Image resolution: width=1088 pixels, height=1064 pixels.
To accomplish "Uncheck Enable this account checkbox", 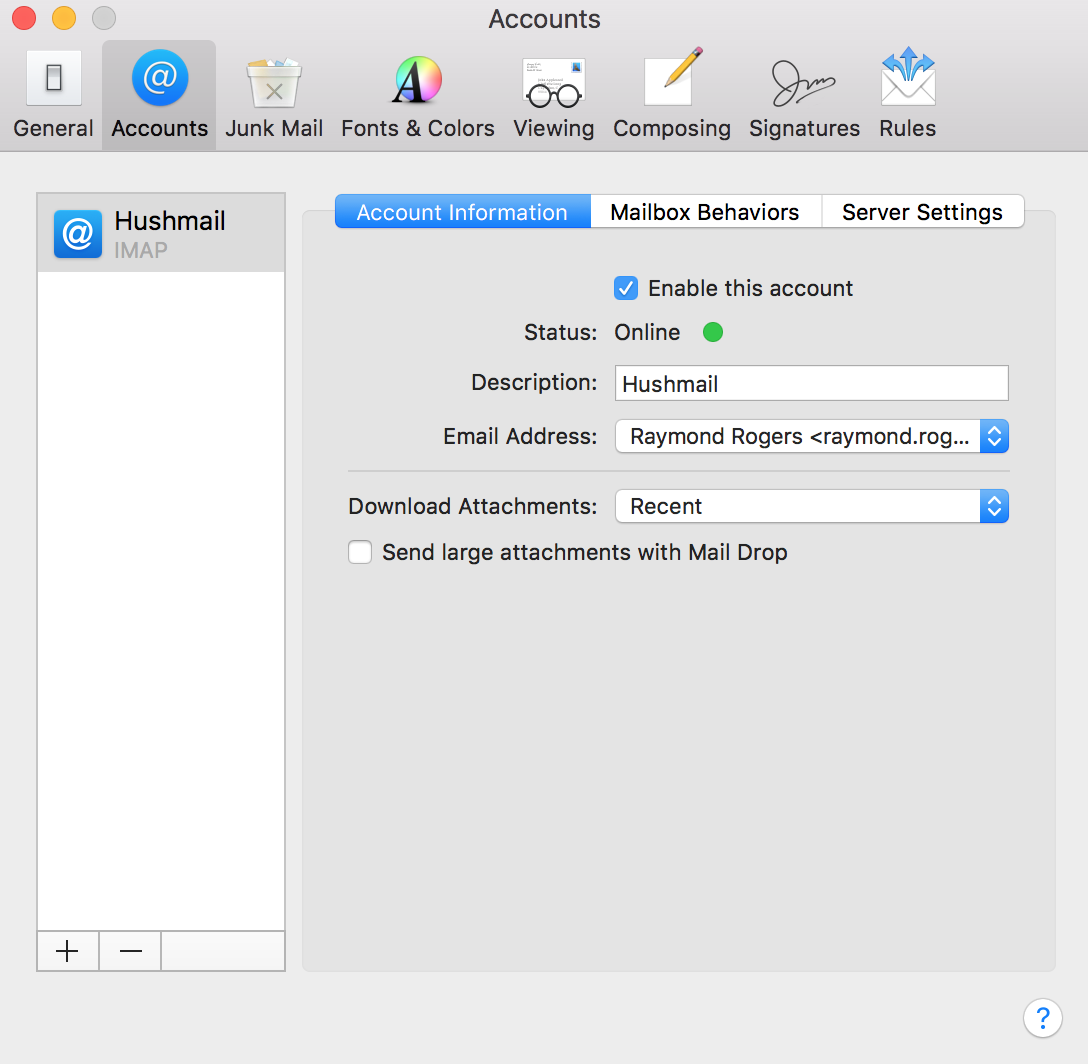I will [626, 289].
